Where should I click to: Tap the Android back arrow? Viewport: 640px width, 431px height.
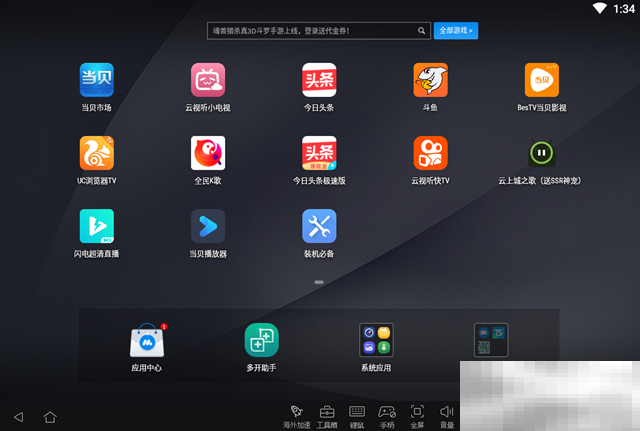[x=19, y=417]
